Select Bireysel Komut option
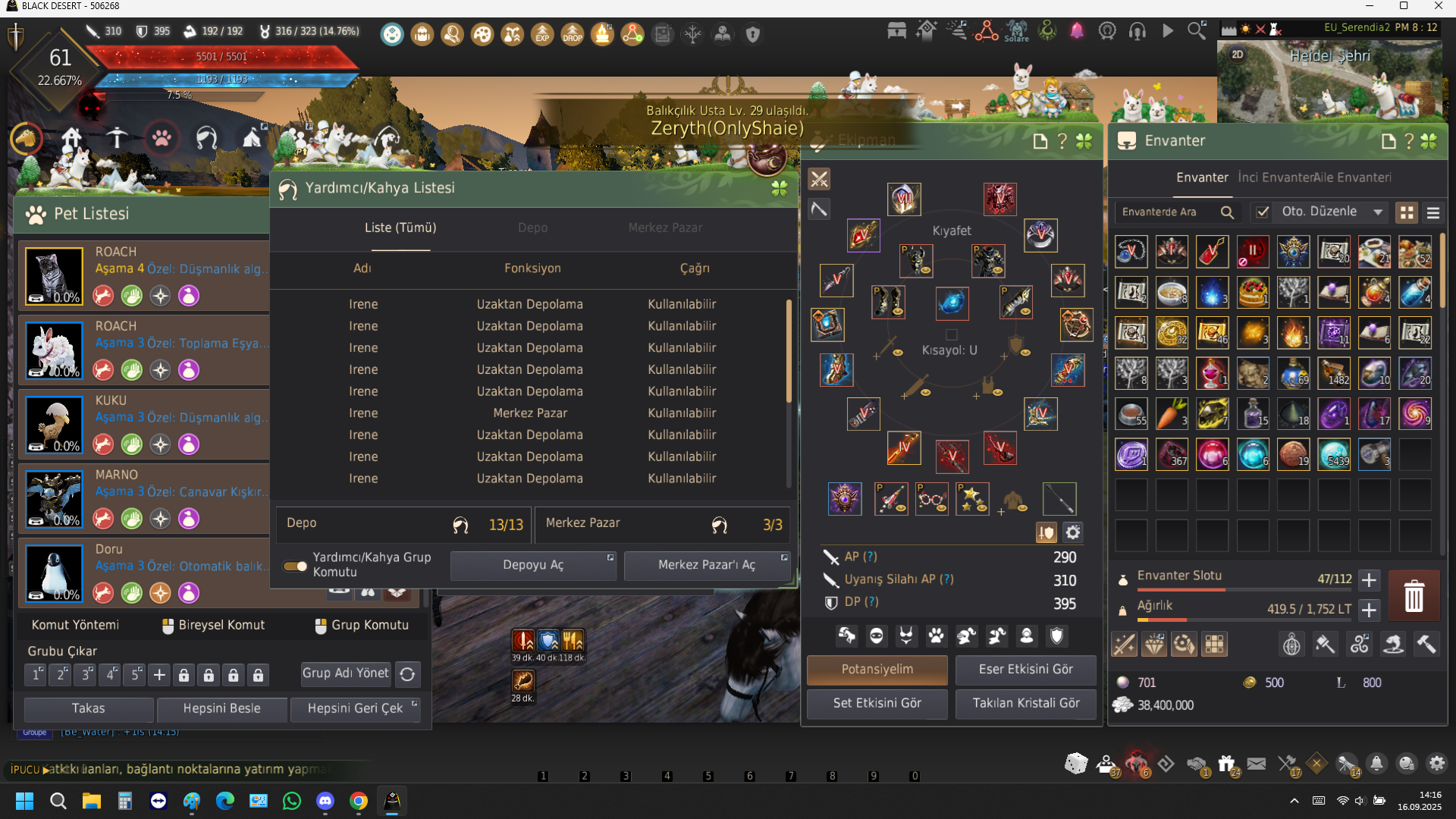The height and width of the screenshot is (819, 1456). coord(214,626)
